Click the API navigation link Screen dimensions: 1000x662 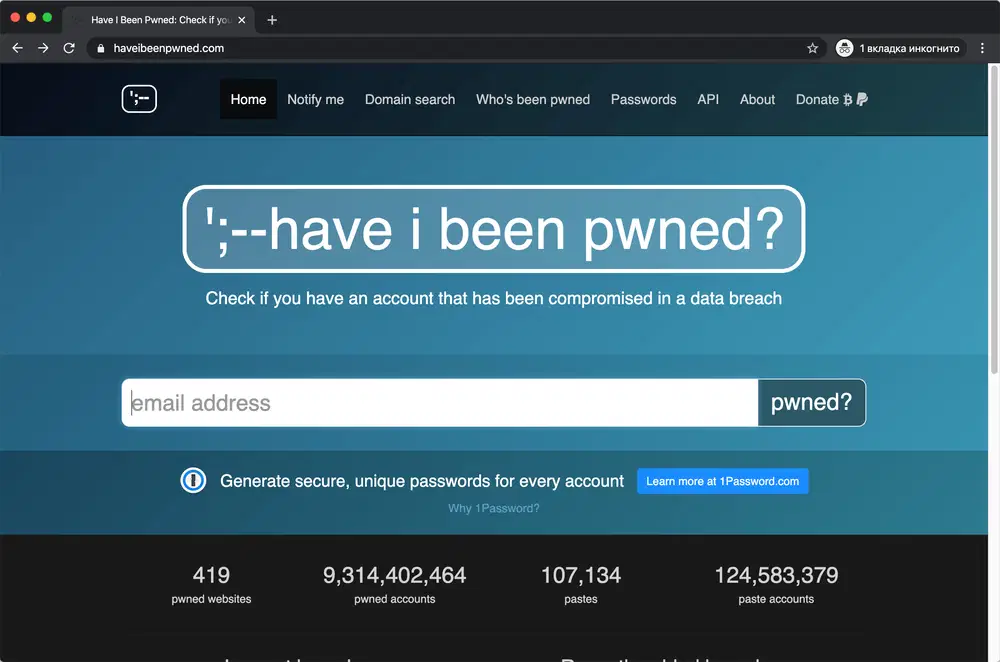click(708, 99)
